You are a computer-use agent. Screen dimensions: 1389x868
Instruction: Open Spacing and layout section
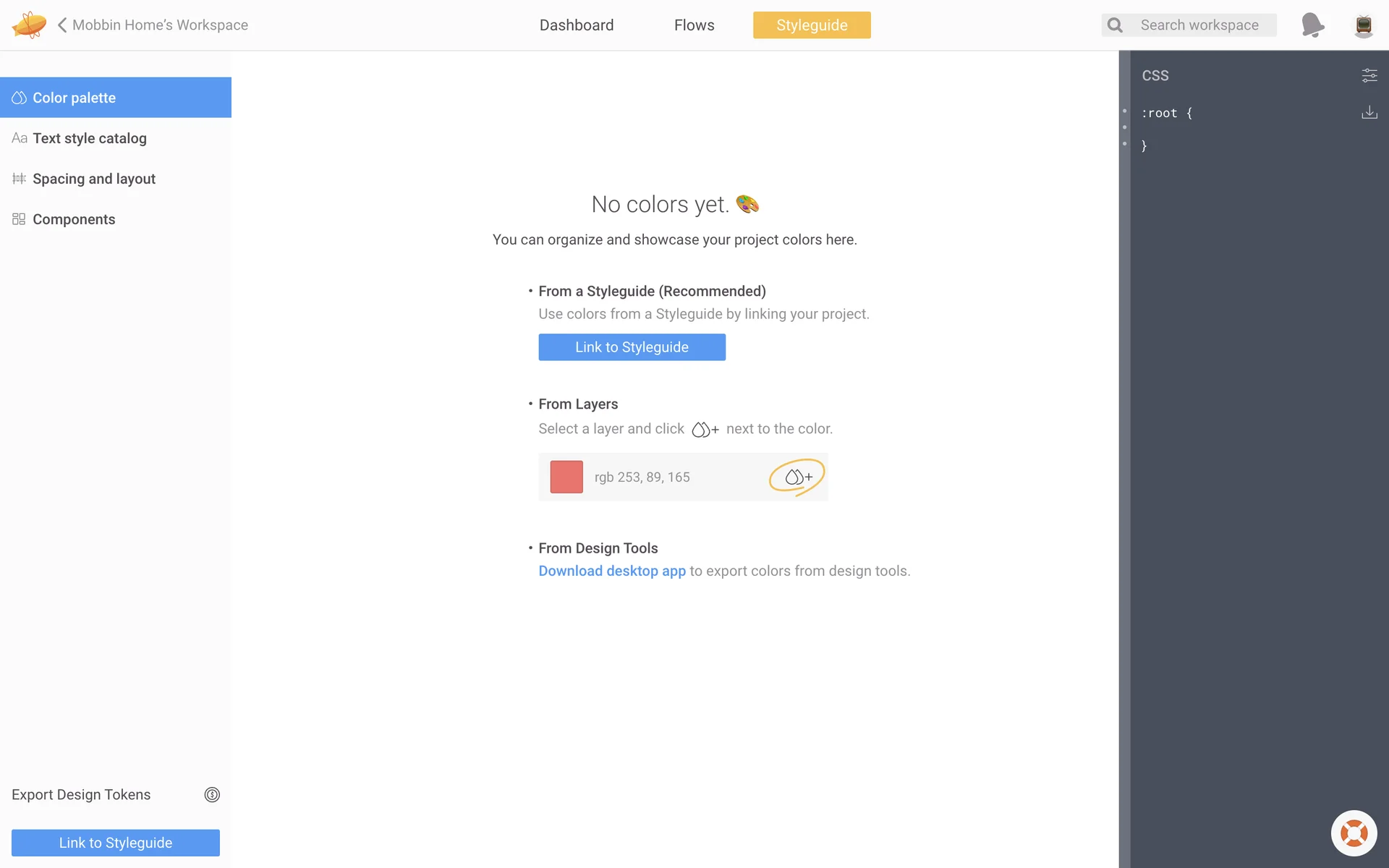pyautogui.click(x=94, y=179)
